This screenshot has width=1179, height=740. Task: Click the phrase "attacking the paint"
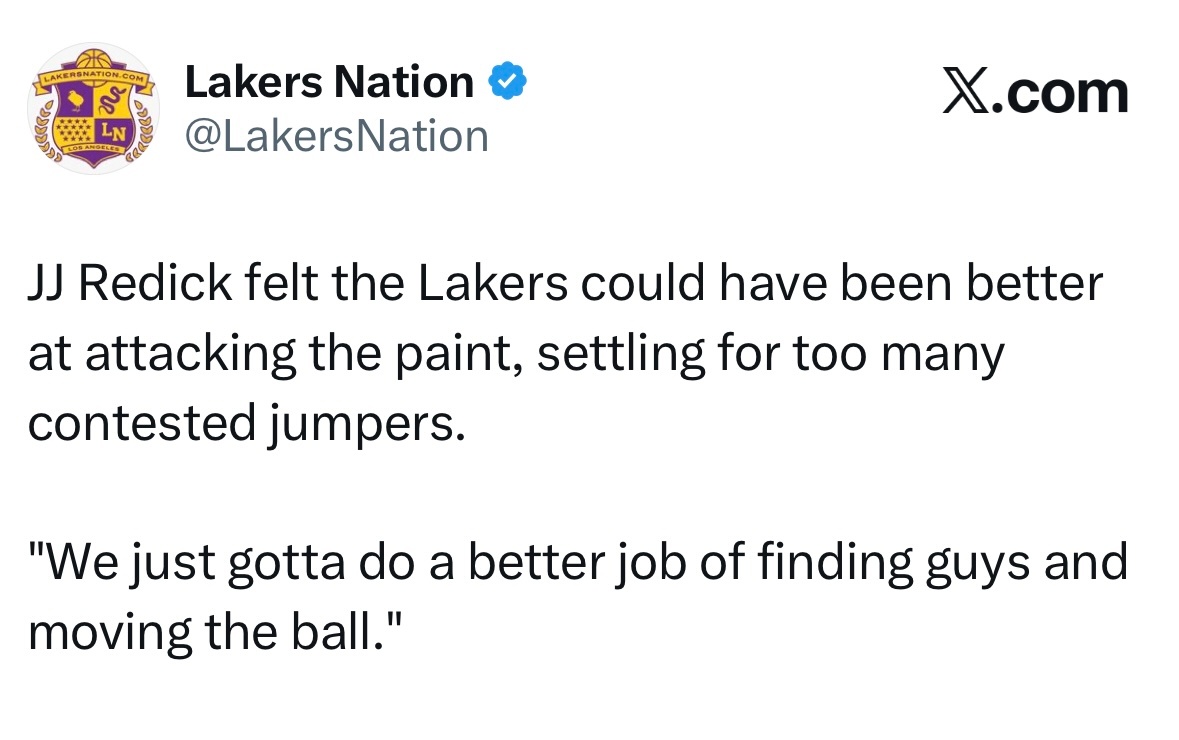point(302,355)
